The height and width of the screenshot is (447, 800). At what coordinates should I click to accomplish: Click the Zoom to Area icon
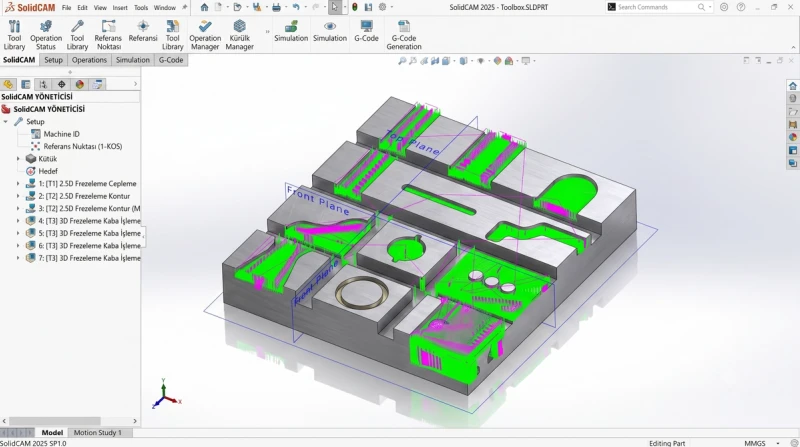coord(413,61)
